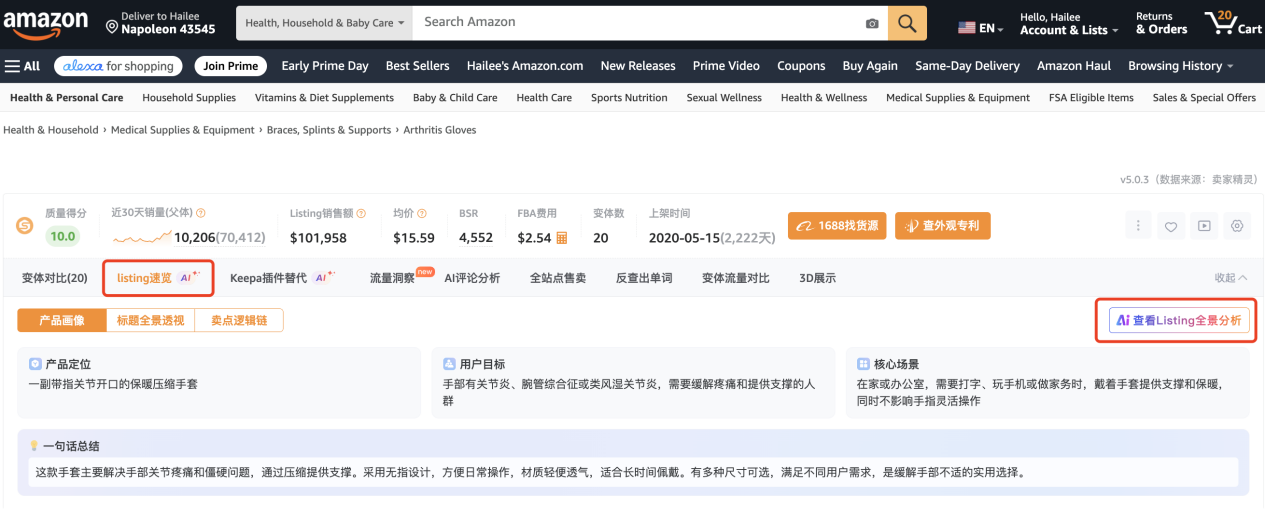Click the BSR value 4,552
The image size is (1265, 509).
click(x=476, y=238)
